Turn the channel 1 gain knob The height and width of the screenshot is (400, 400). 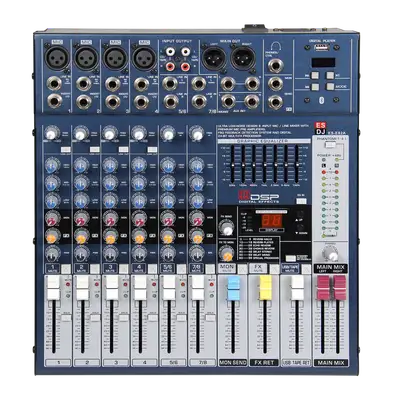(x=51, y=134)
